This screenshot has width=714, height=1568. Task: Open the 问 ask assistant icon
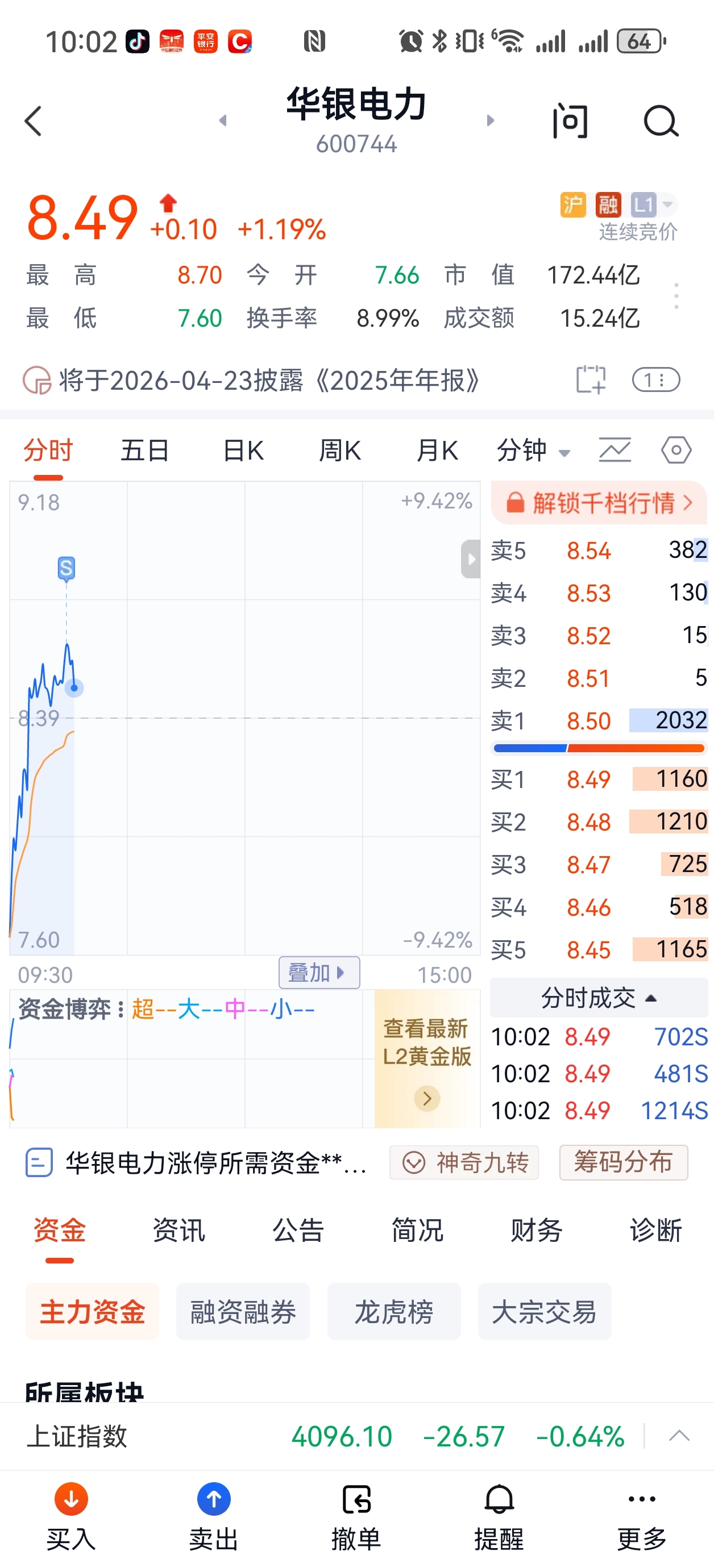[570, 121]
